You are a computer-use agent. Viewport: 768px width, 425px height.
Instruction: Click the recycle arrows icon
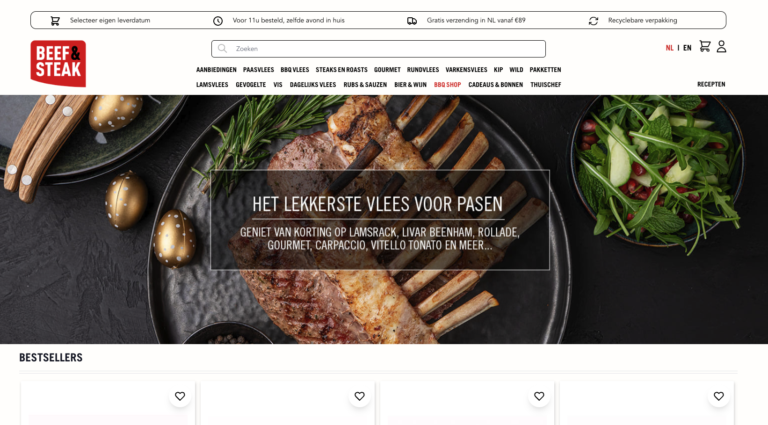[593, 21]
